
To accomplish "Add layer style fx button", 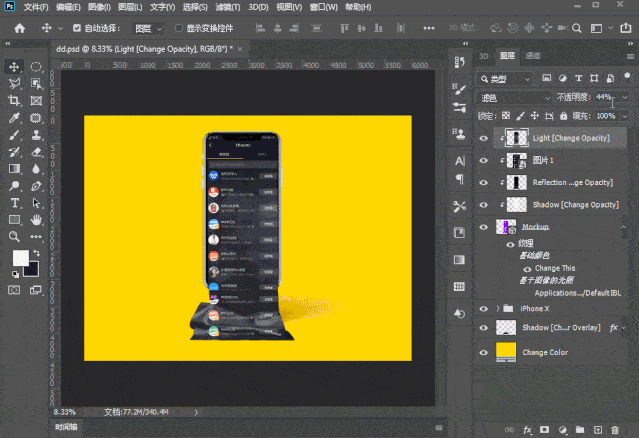I will [x=527, y=430].
